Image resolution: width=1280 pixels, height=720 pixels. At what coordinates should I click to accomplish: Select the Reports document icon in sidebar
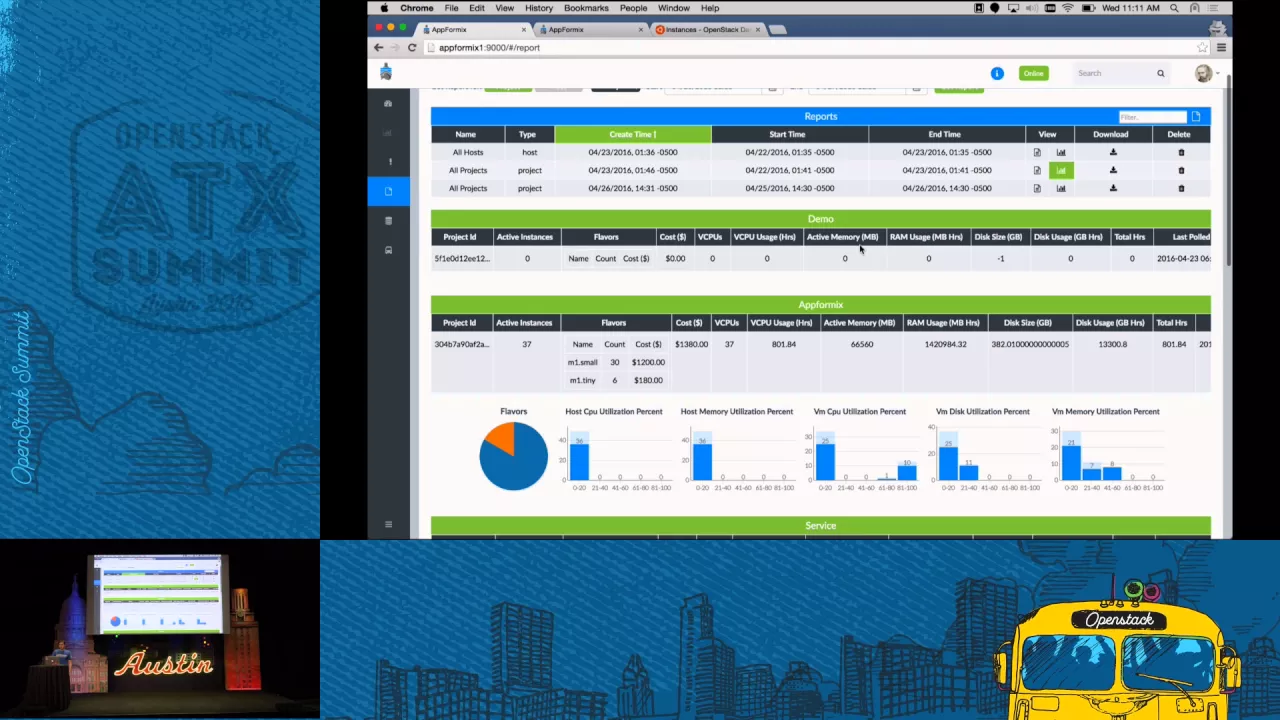pyautogui.click(x=388, y=191)
